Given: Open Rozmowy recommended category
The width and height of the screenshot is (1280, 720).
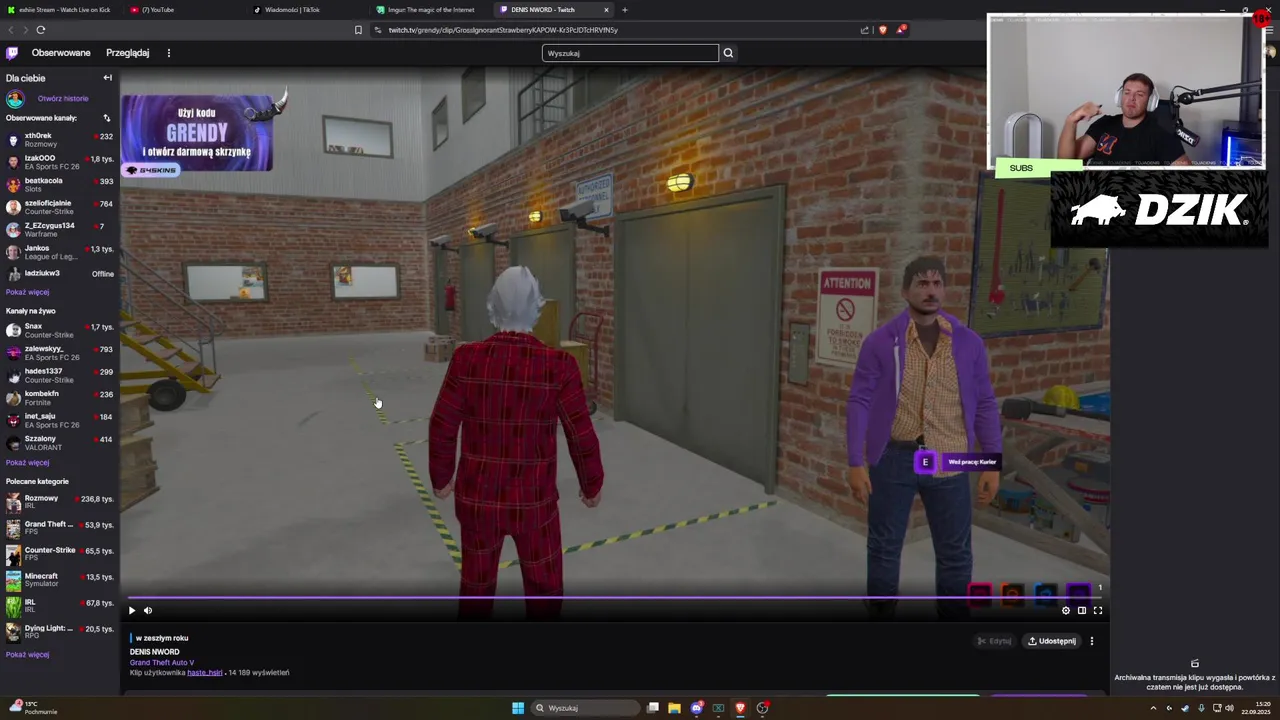Looking at the screenshot, I should pos(60,501).
